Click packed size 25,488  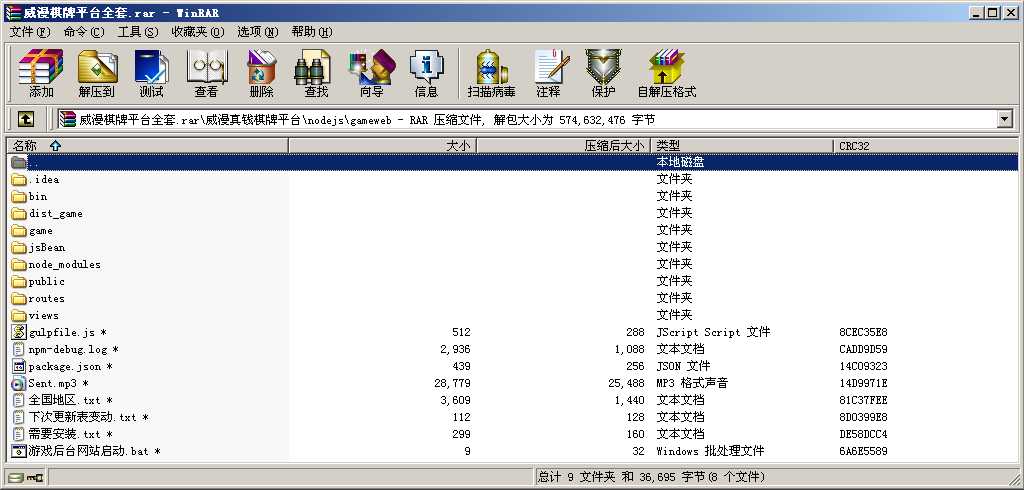pos(626,384)
